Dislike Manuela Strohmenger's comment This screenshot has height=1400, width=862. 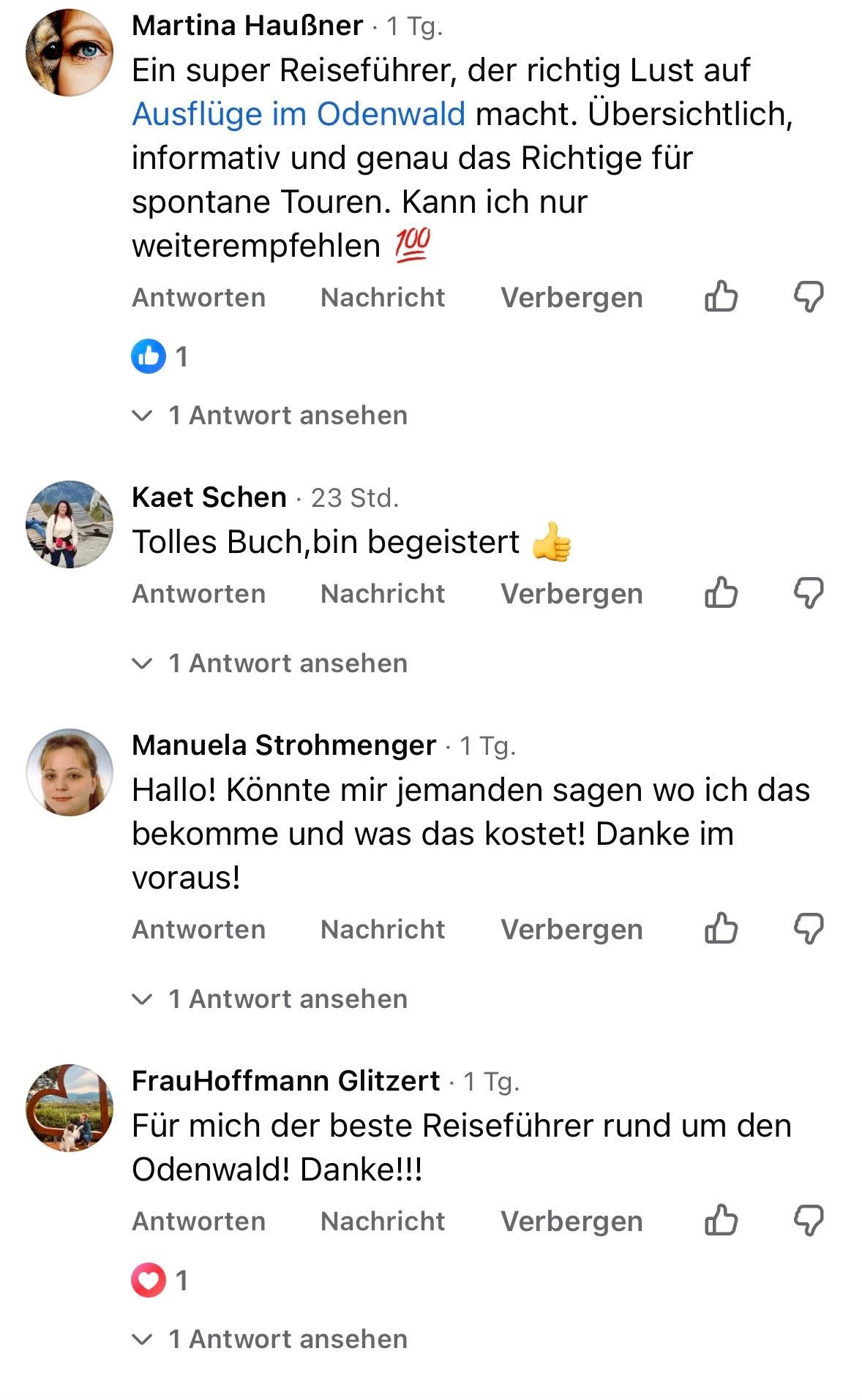click(x=809, y=928)
